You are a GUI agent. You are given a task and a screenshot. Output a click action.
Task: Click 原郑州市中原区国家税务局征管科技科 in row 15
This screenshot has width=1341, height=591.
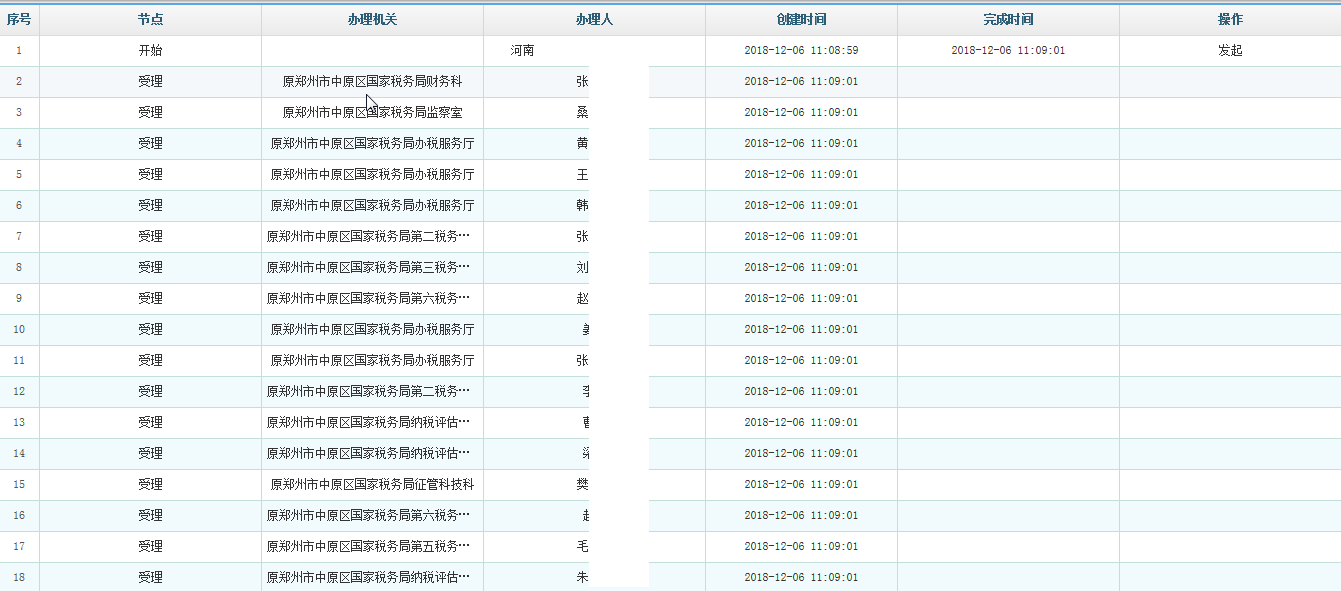pyautogui.click(x=371, y=484)
